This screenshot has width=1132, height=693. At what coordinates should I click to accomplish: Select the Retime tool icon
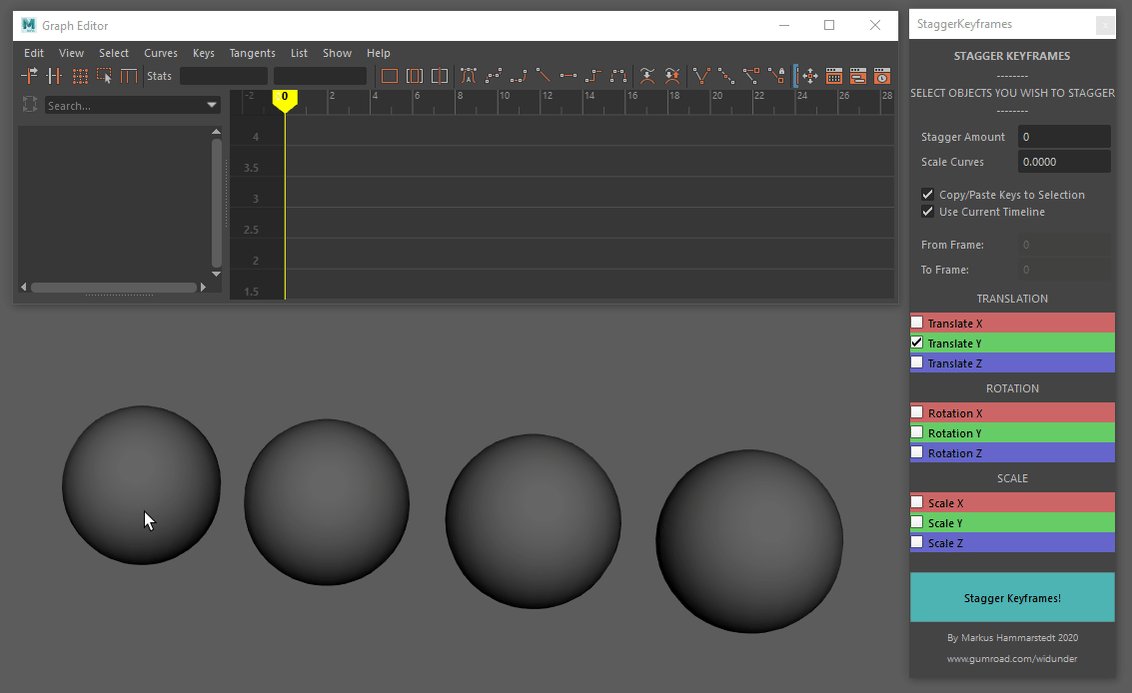pos(129,76)
